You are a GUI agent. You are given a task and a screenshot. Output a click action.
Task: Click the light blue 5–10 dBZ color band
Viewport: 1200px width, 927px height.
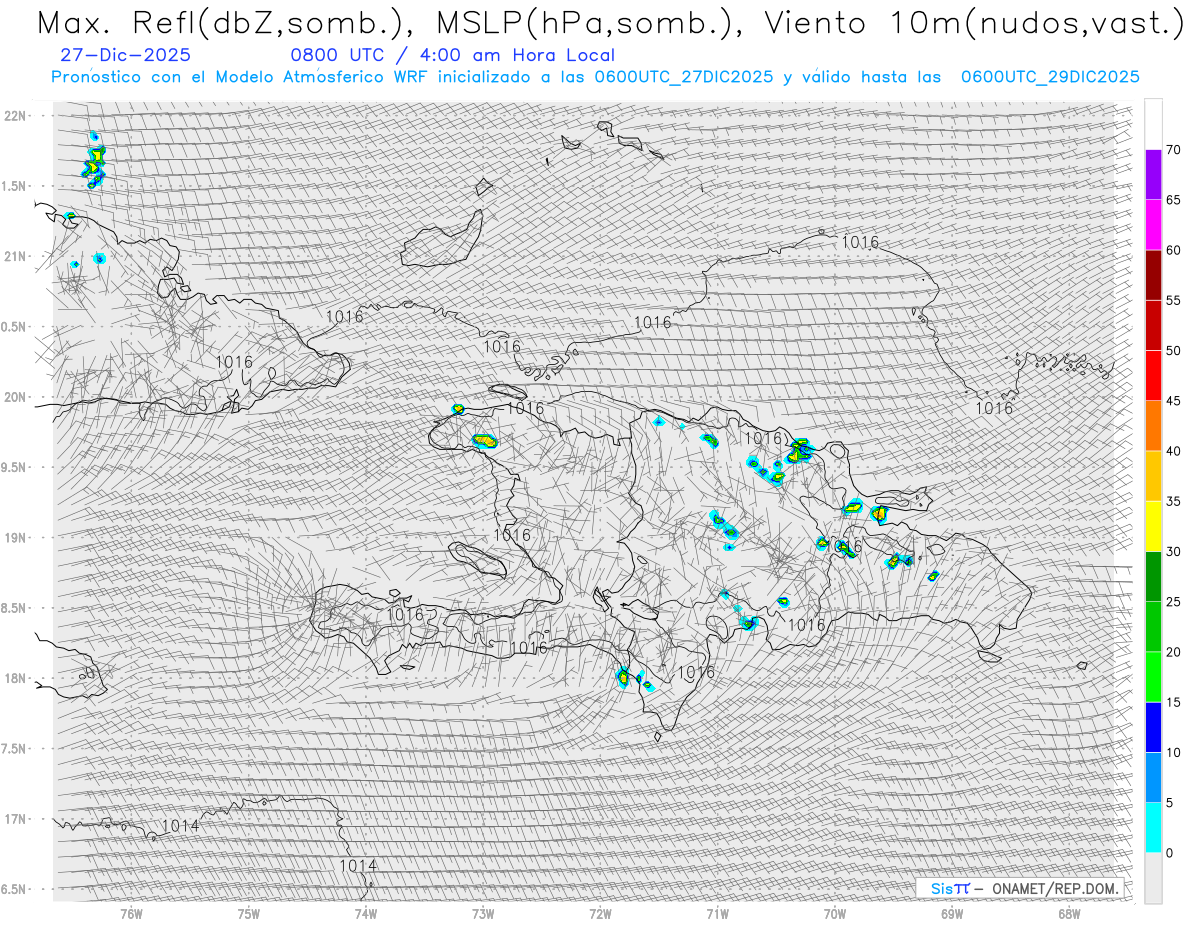tap(1153, 778)
